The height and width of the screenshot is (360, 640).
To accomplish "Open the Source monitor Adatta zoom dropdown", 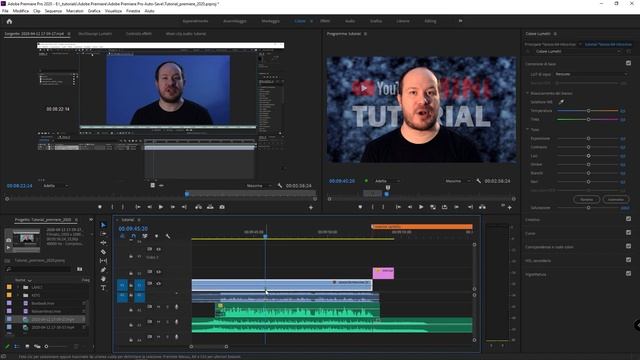I will [x=56, y=186].
